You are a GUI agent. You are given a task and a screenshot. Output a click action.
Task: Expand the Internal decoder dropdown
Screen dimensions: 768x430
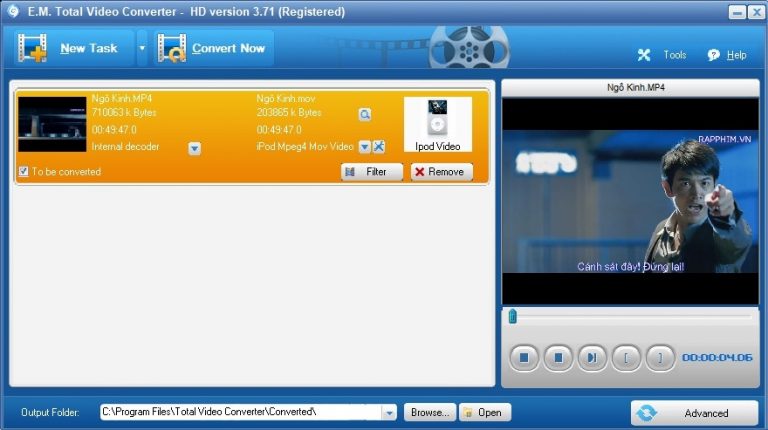click(194, 148)
